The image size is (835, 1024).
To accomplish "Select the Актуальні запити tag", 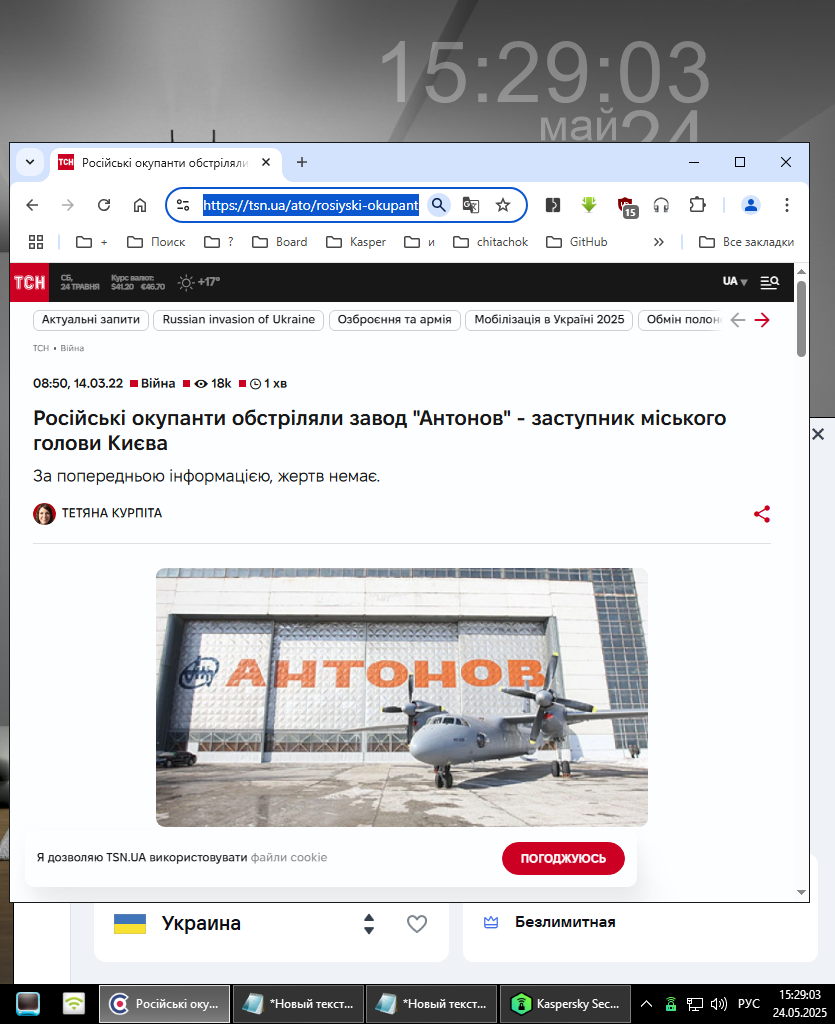I will point(91,320).
